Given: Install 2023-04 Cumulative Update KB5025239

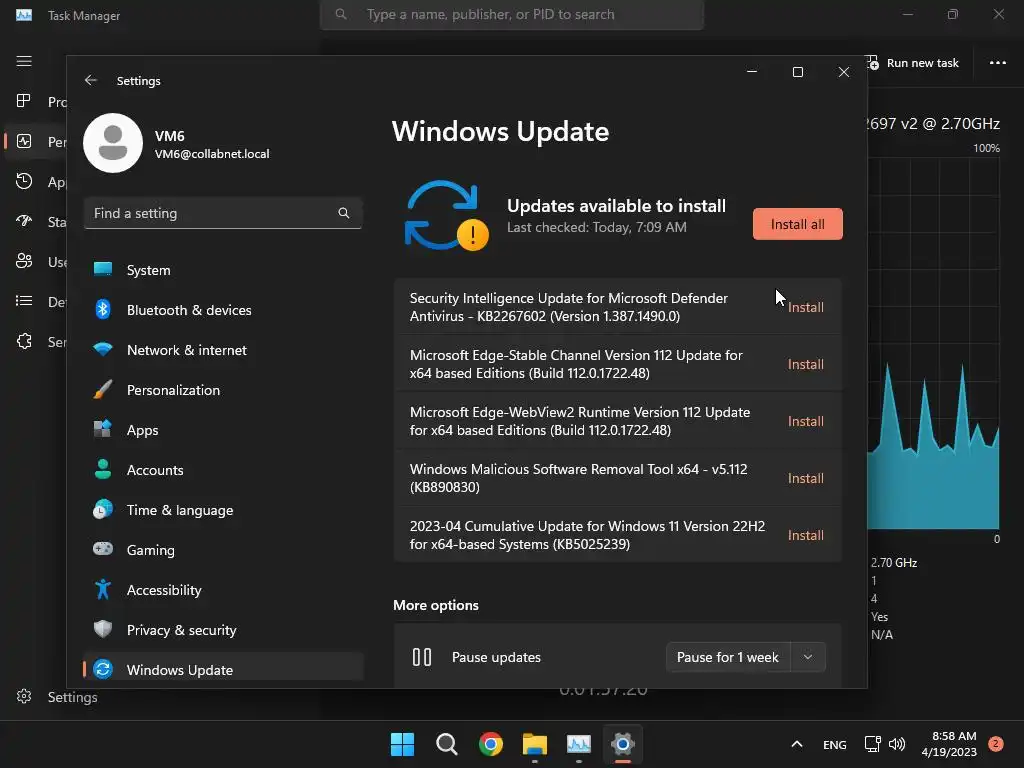Looking at the screenshot, I should [x=805, y=535].
